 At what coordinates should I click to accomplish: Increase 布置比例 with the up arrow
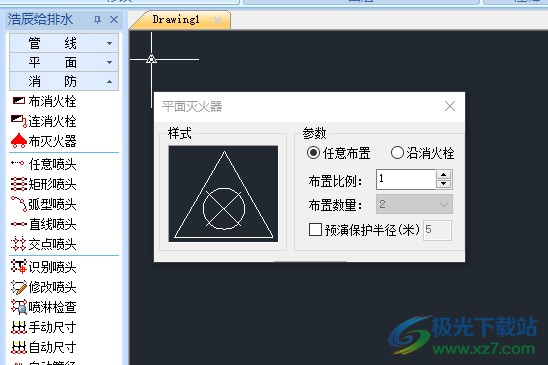pyautogui.click(x=444, y=174)
